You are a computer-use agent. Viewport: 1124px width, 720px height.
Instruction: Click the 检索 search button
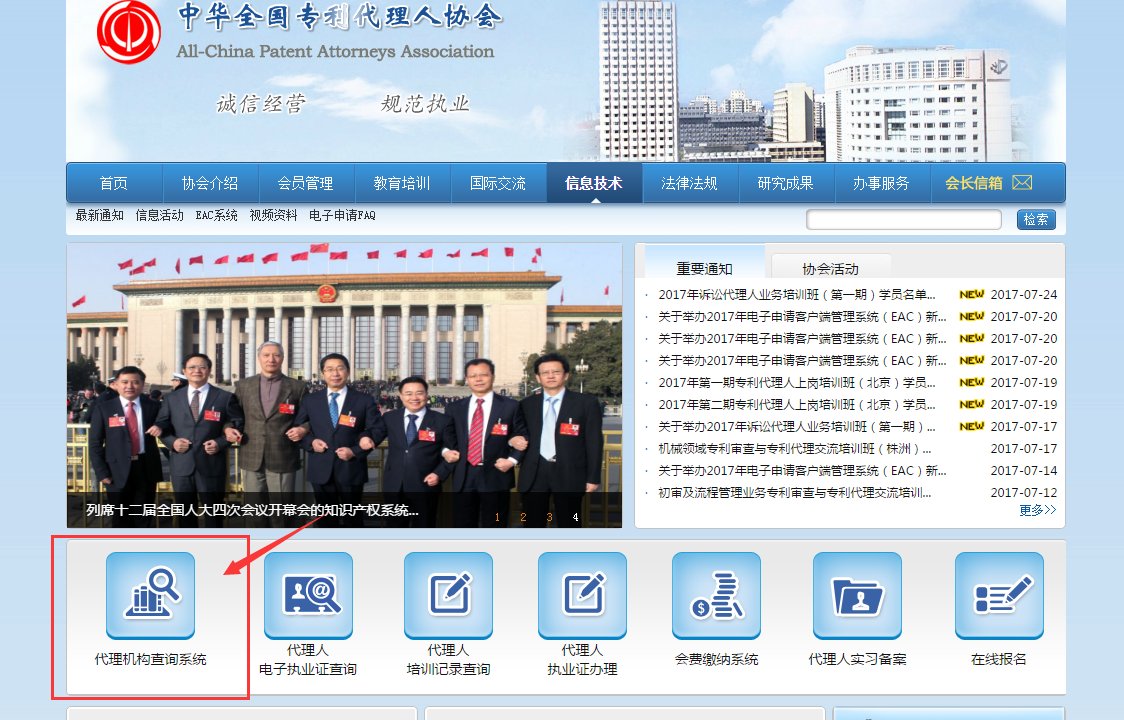1036,219
